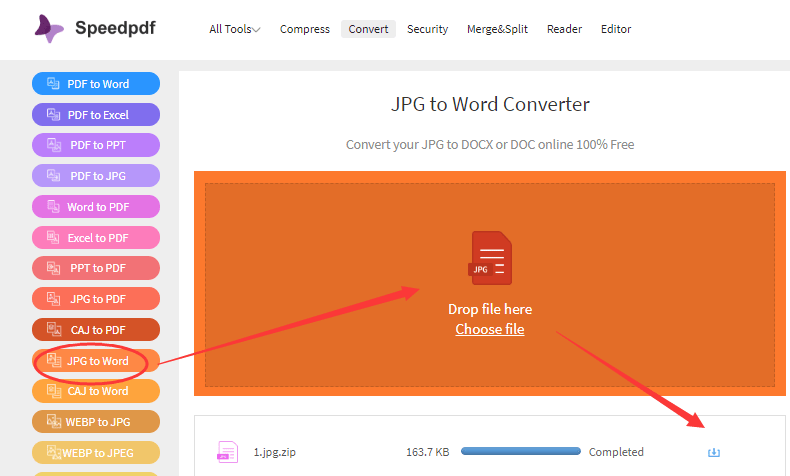Select the JPG to Word button
The width and height of the screenshot is (790, 476).
[96, 361]
